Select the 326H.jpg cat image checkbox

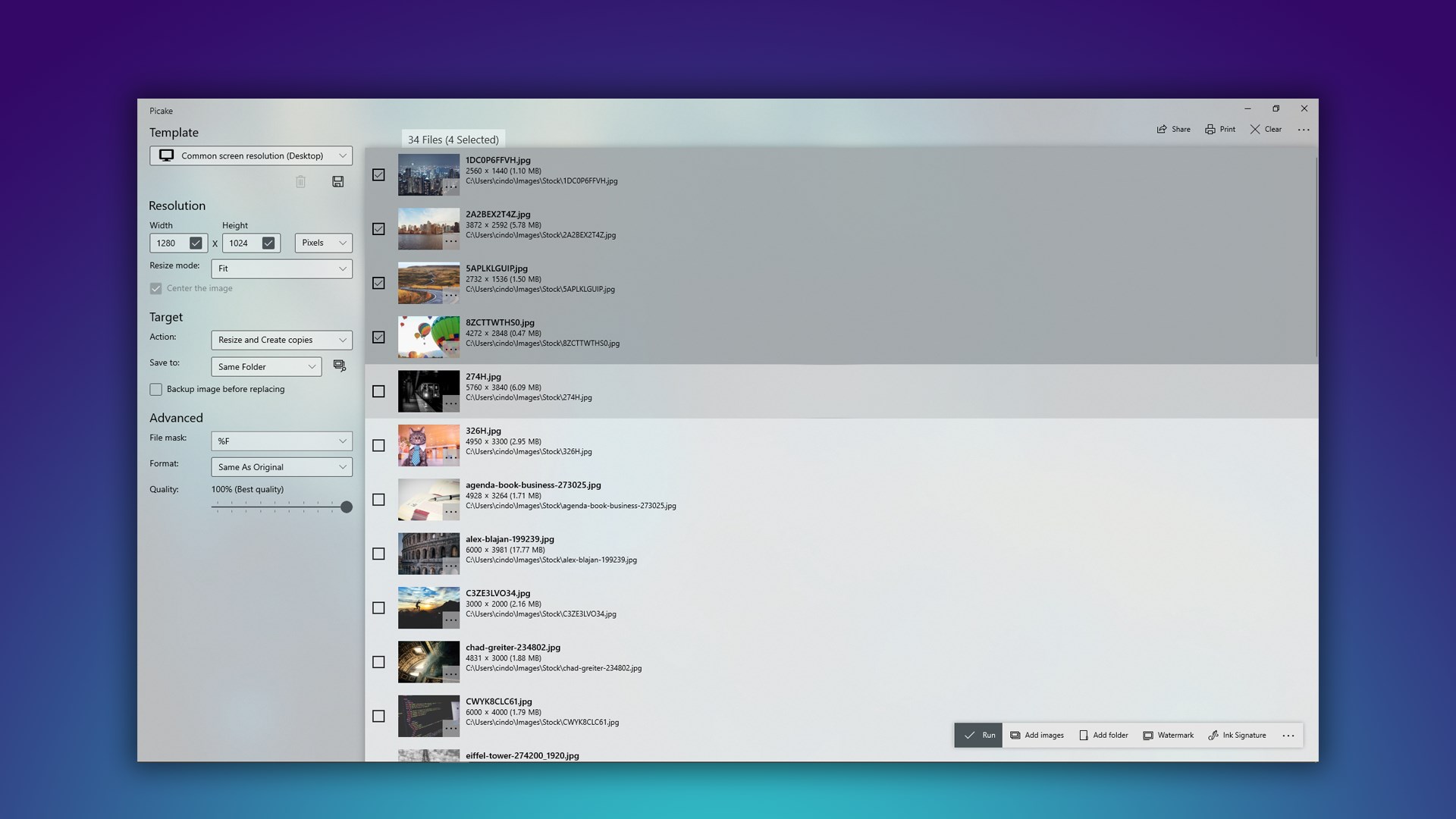378,446
